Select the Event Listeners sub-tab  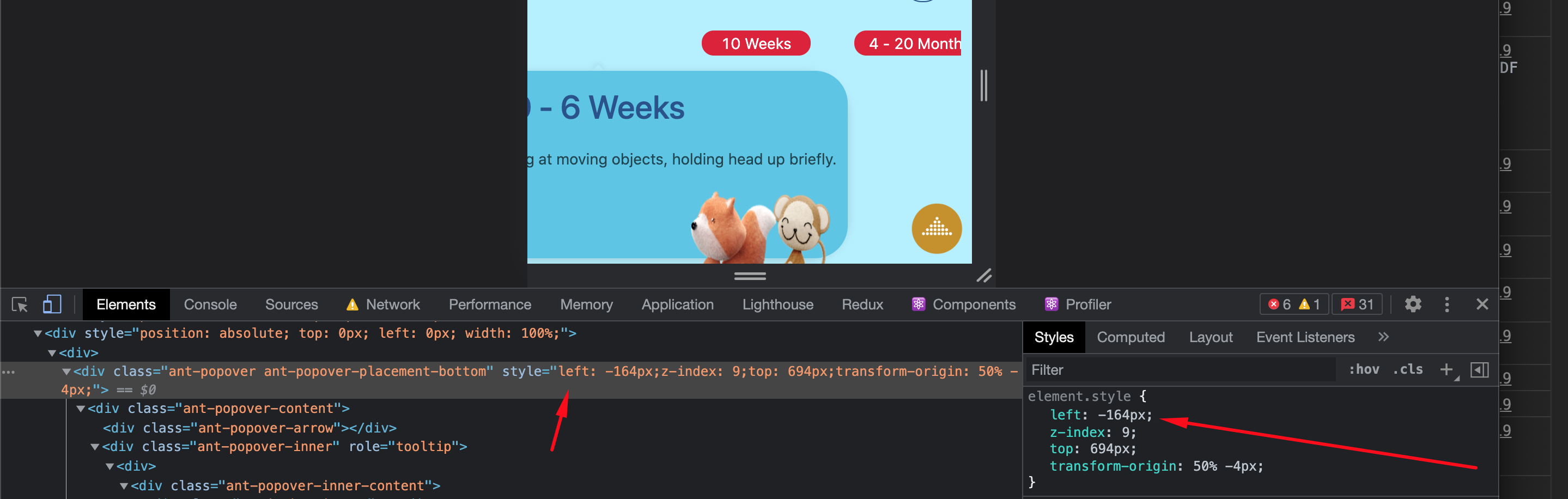coord(1305,337)
